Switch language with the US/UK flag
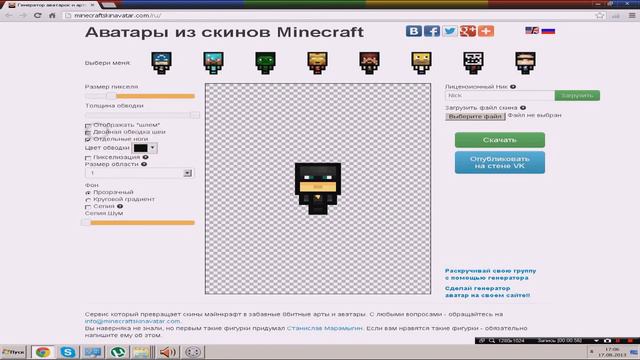Screen dimensions: 640x360 coord(532,31)
